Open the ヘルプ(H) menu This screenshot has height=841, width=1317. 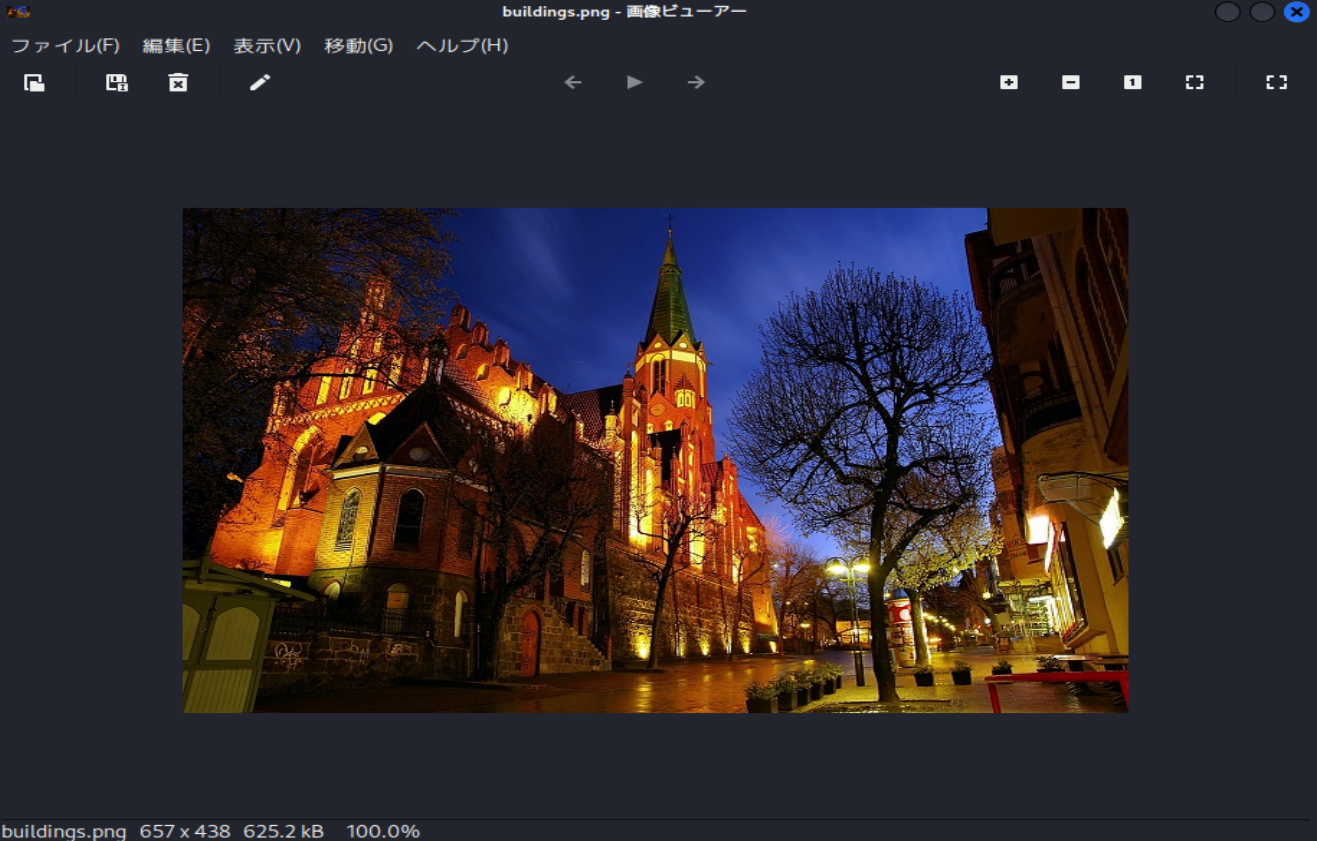tap(462, 46)
